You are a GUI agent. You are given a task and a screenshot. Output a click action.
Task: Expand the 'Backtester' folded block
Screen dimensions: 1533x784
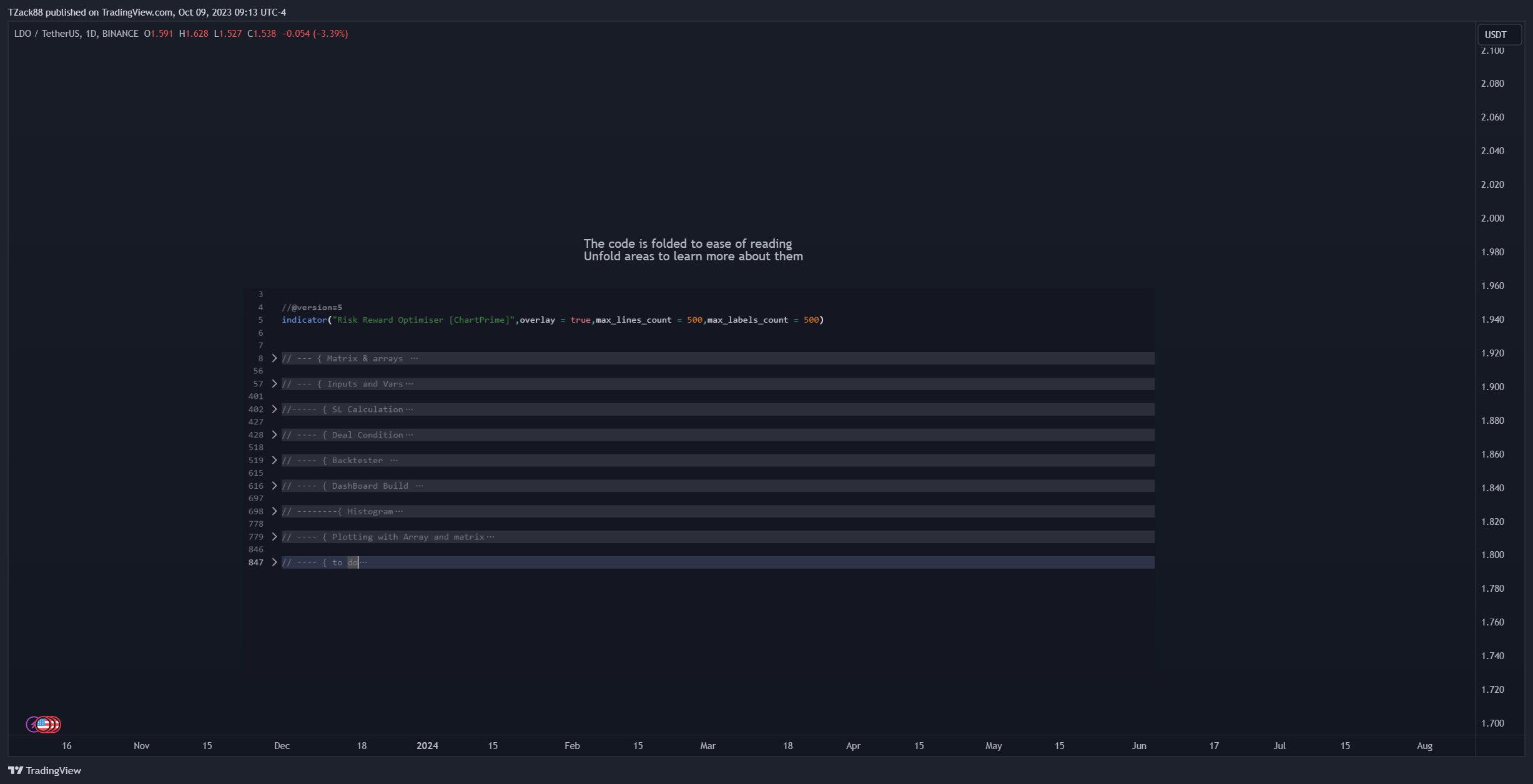274,460
